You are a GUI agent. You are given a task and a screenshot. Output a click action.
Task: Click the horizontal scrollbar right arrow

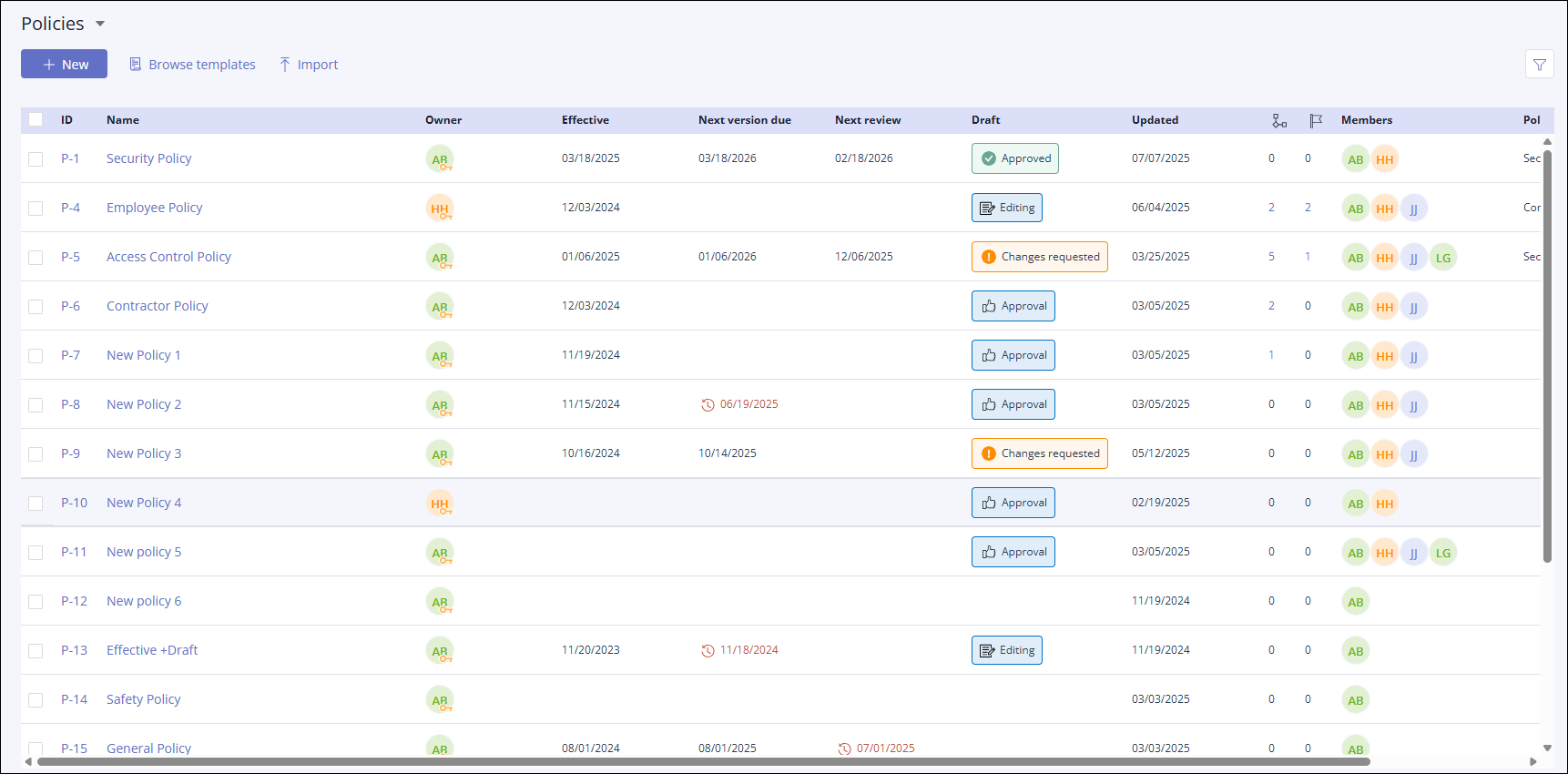(1533, 761)
